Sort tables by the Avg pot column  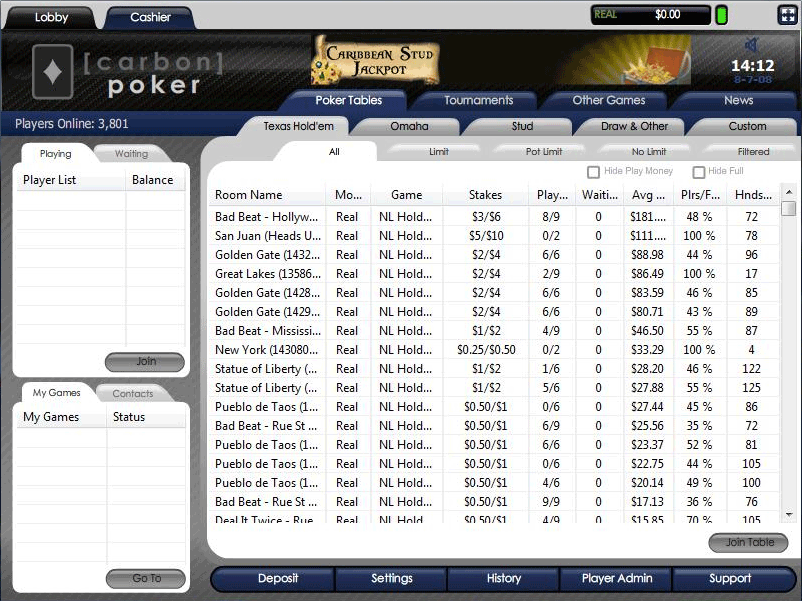pos(648,195)
